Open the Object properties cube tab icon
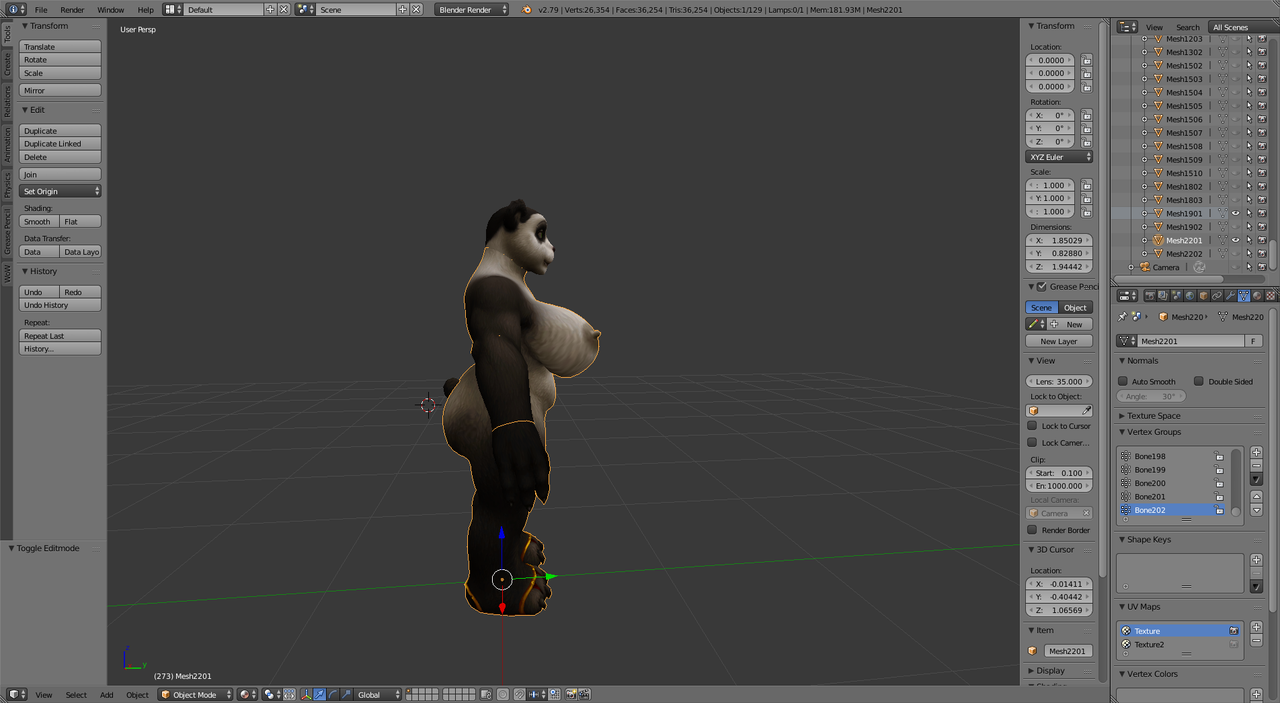The width and height of the screenshot is (1280, 703). point(1203,296)
